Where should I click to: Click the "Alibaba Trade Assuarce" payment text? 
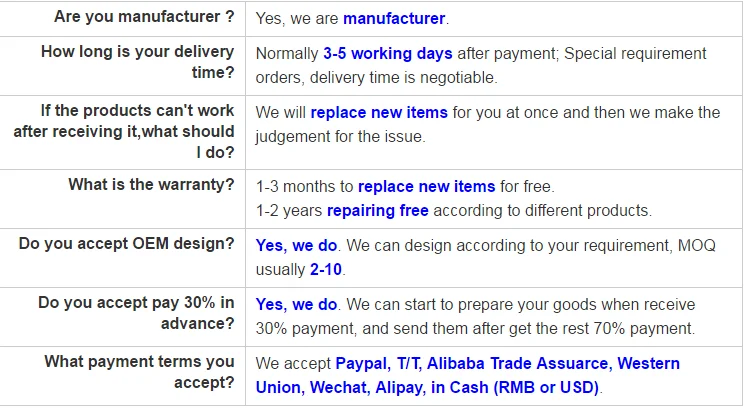tap(513, 364)
